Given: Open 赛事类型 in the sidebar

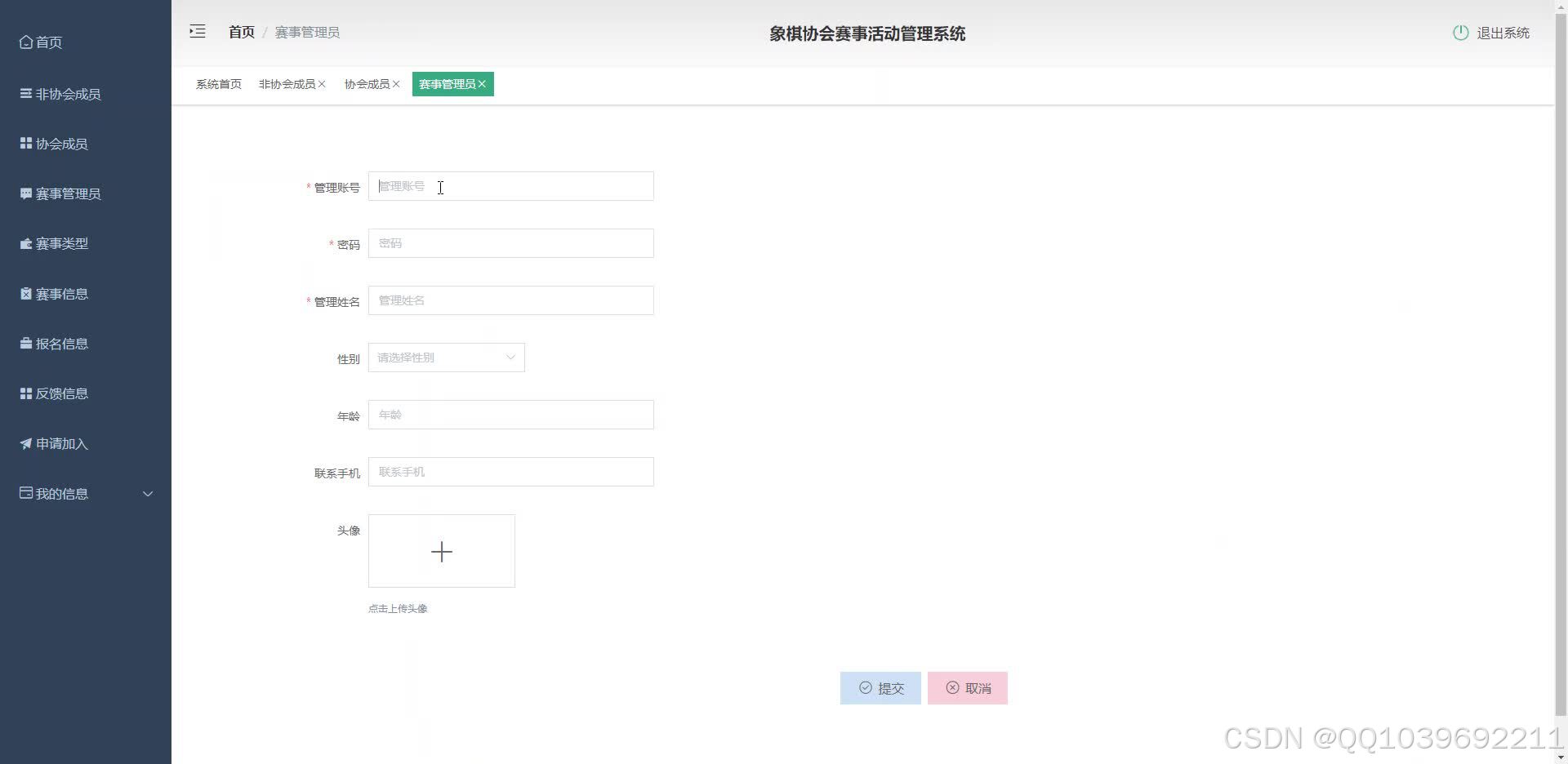Looking at the screenshot, I should click(86, 243).
